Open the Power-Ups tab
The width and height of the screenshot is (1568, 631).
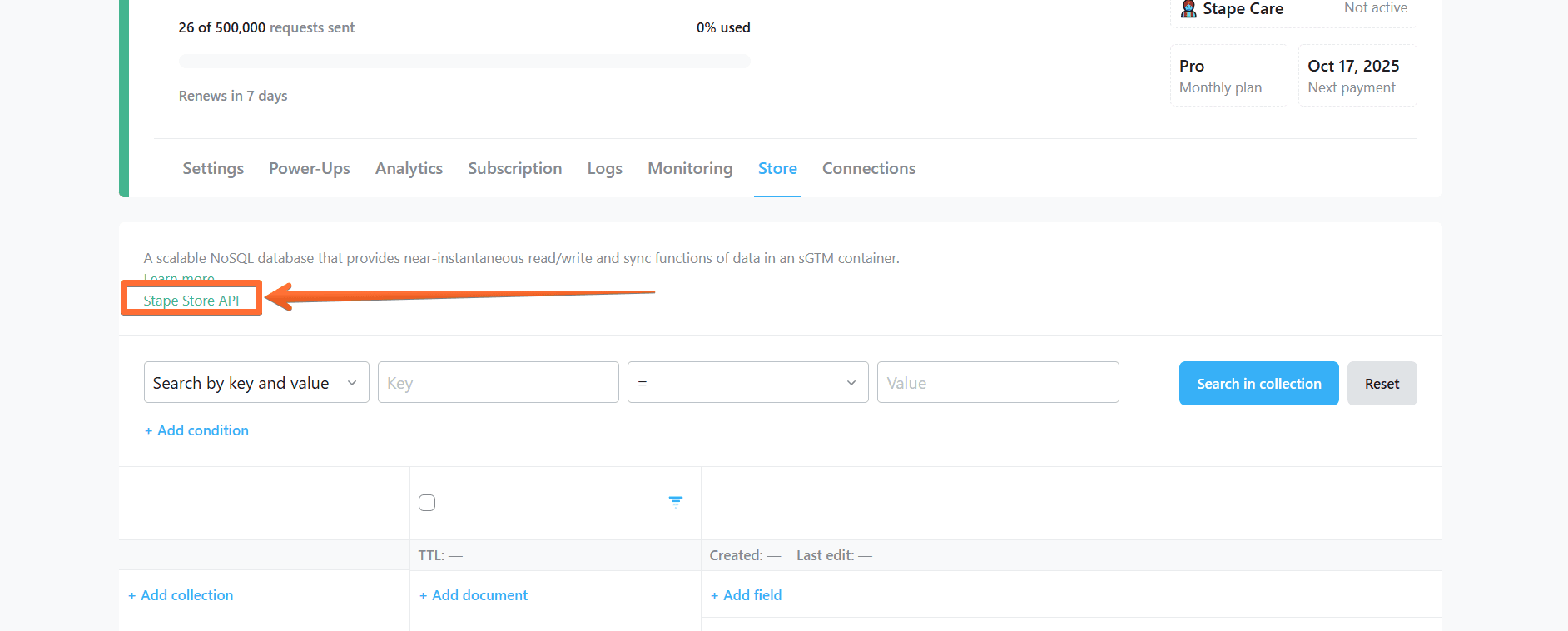pos(309,168)
